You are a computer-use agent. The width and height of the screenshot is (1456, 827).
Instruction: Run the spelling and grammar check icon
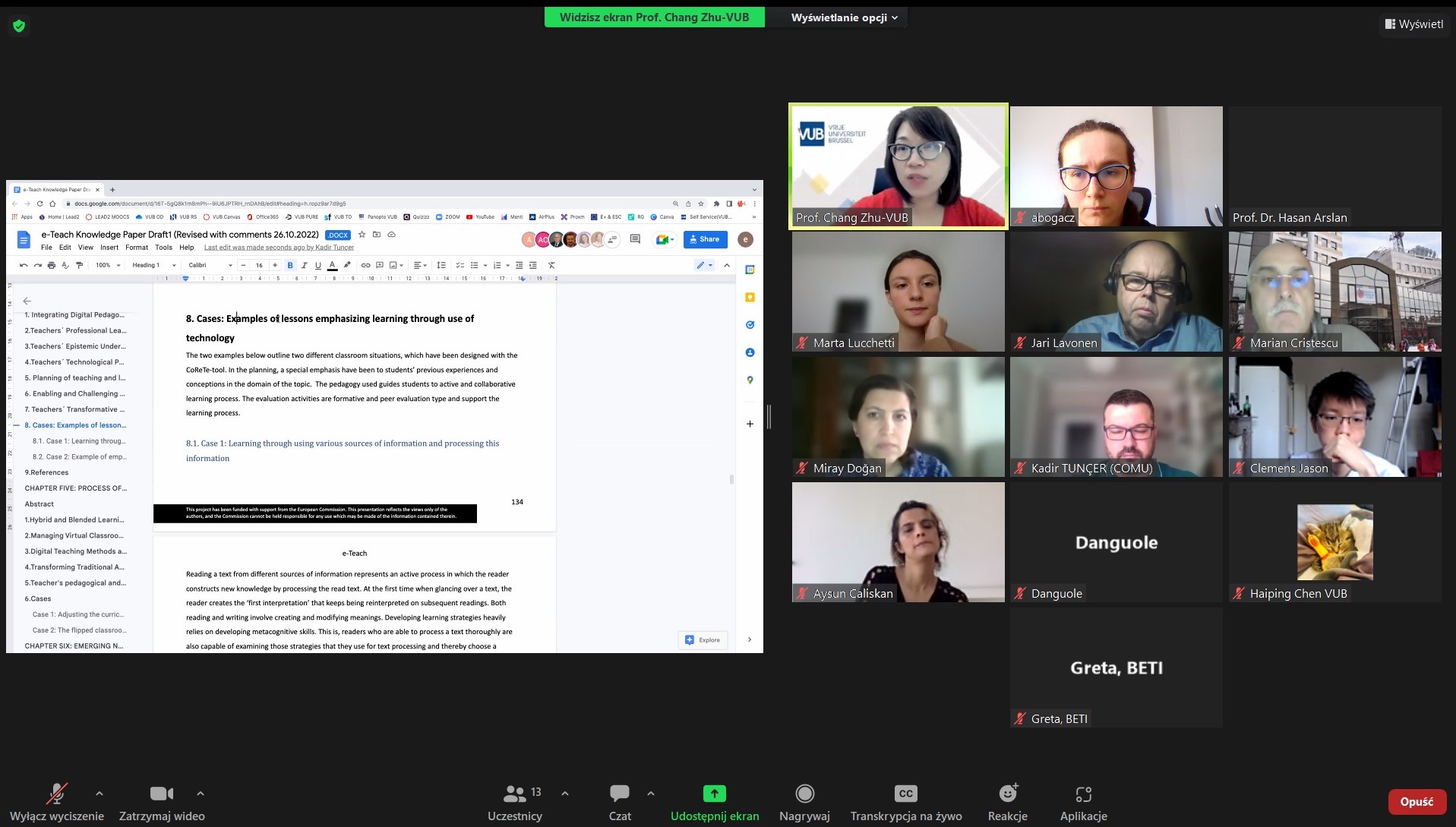coord(65,265)
